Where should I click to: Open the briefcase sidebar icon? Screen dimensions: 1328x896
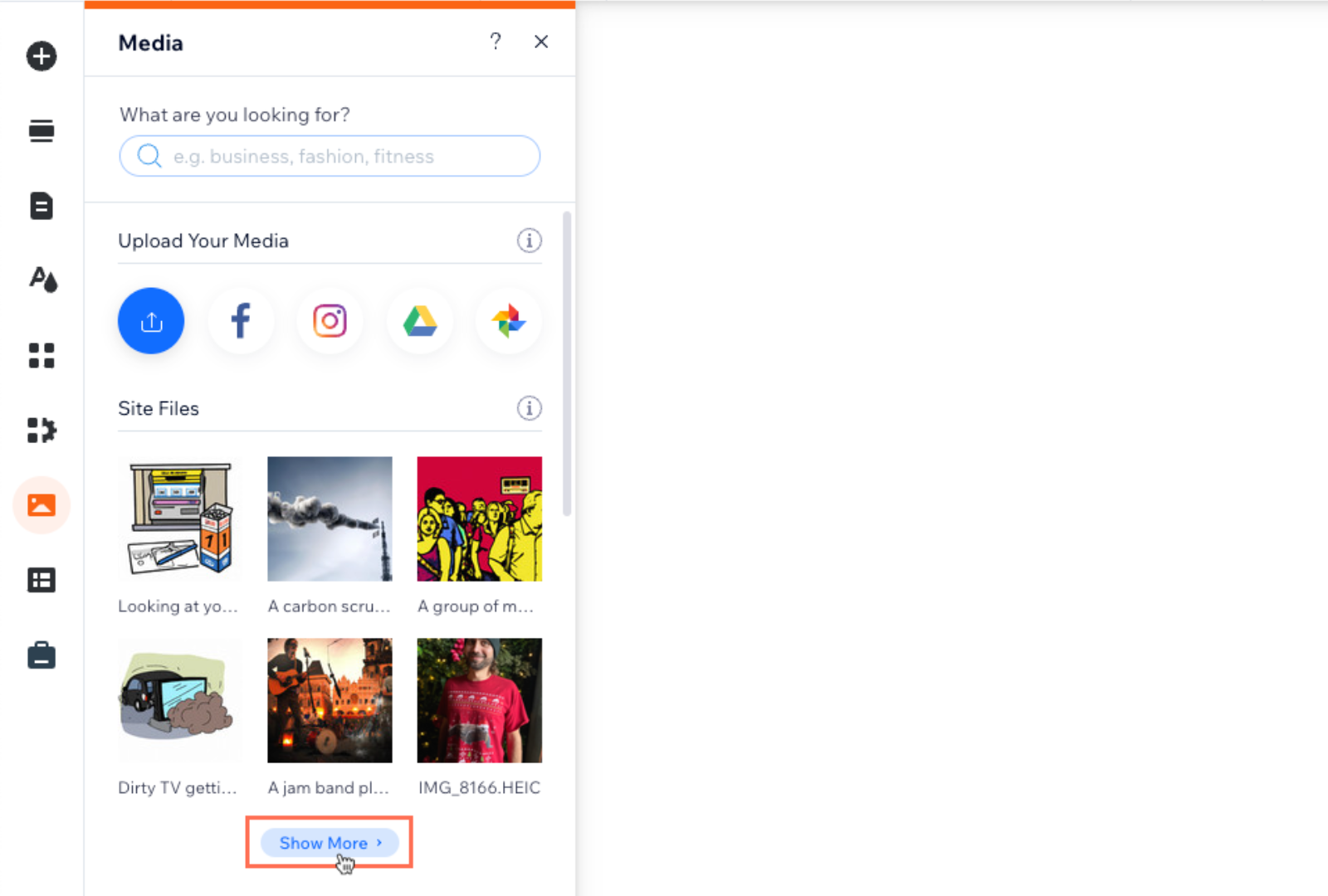click(41, 655)
